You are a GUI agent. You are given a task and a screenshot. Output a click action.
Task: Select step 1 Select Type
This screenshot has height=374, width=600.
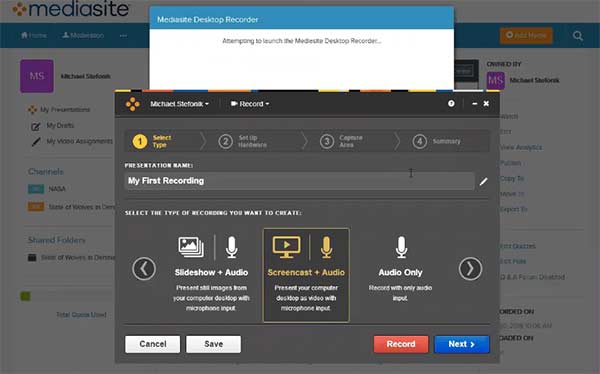pyautogui.click(x=153, y=141)
